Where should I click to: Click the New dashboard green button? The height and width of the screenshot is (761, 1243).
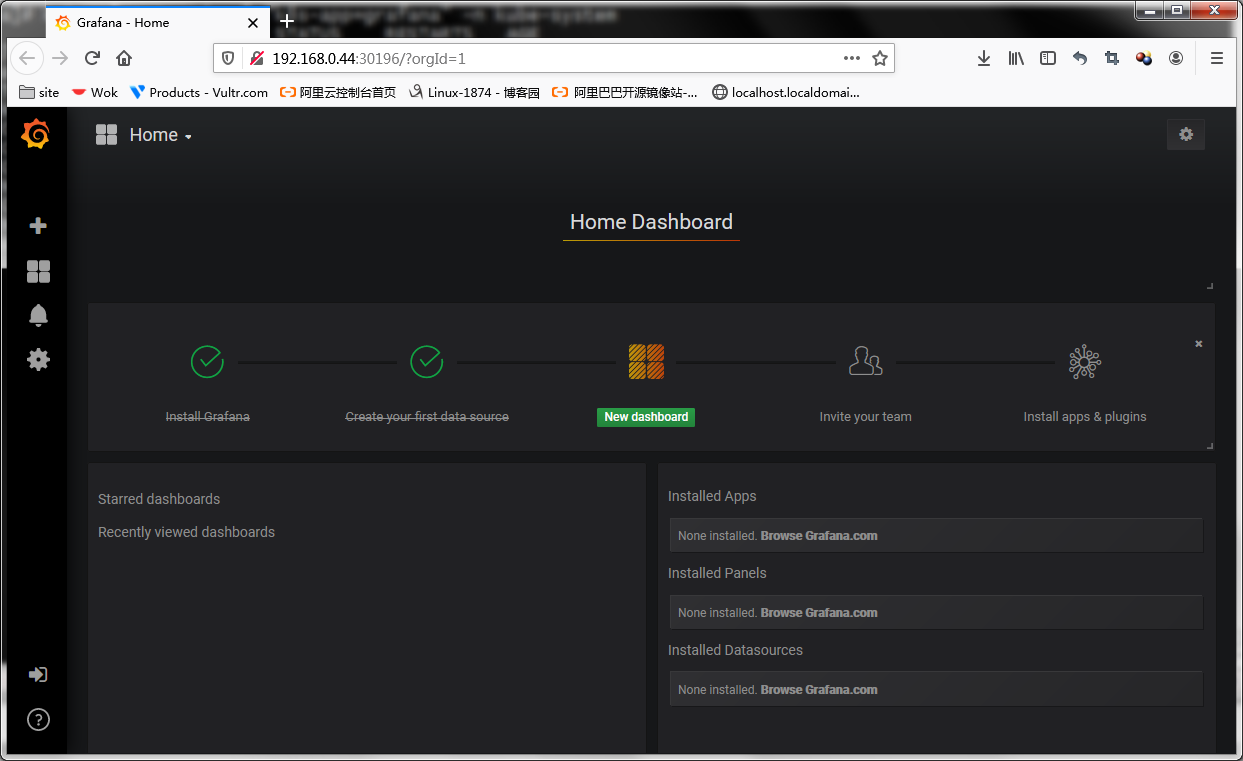(646, 417)
